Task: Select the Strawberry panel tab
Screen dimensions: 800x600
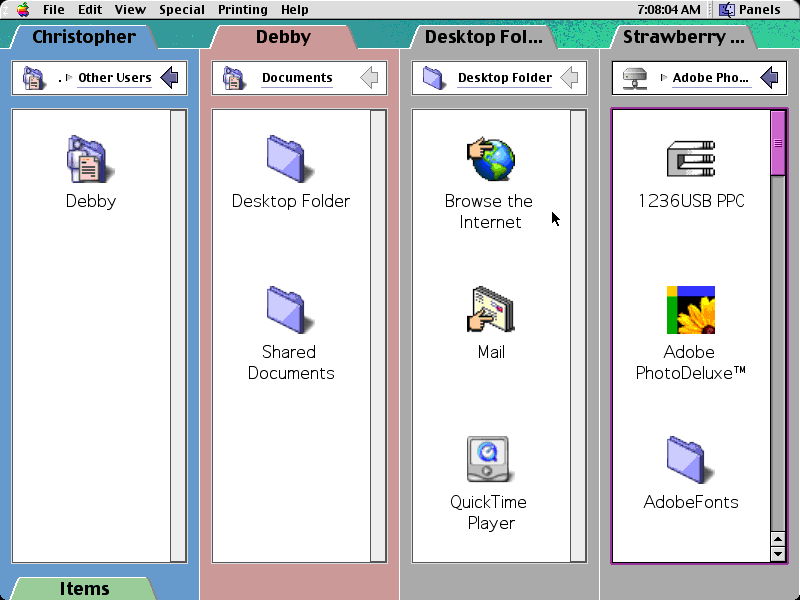Action: click(684, 37)
